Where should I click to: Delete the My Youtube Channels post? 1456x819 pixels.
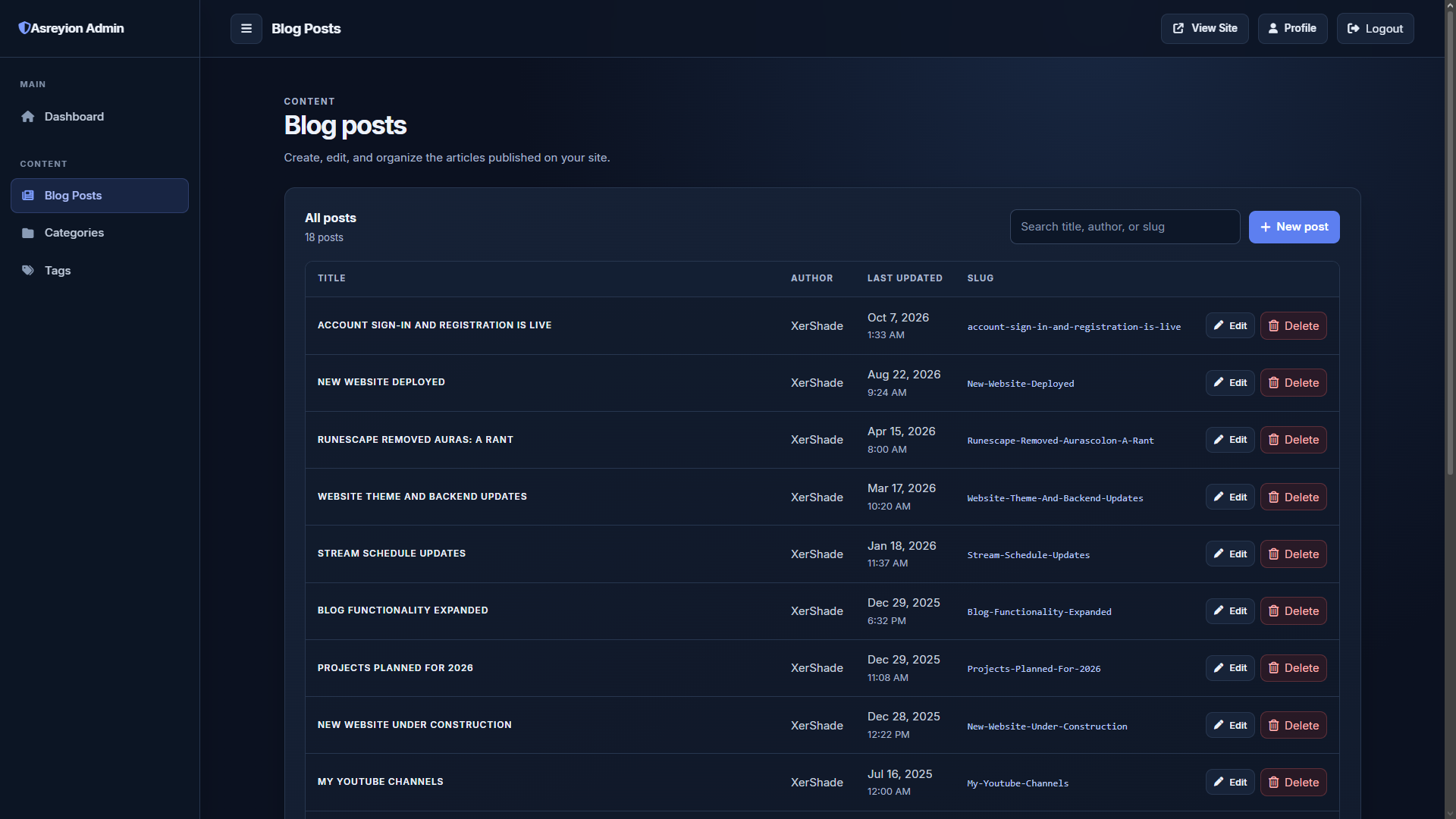pos(1293,783)
